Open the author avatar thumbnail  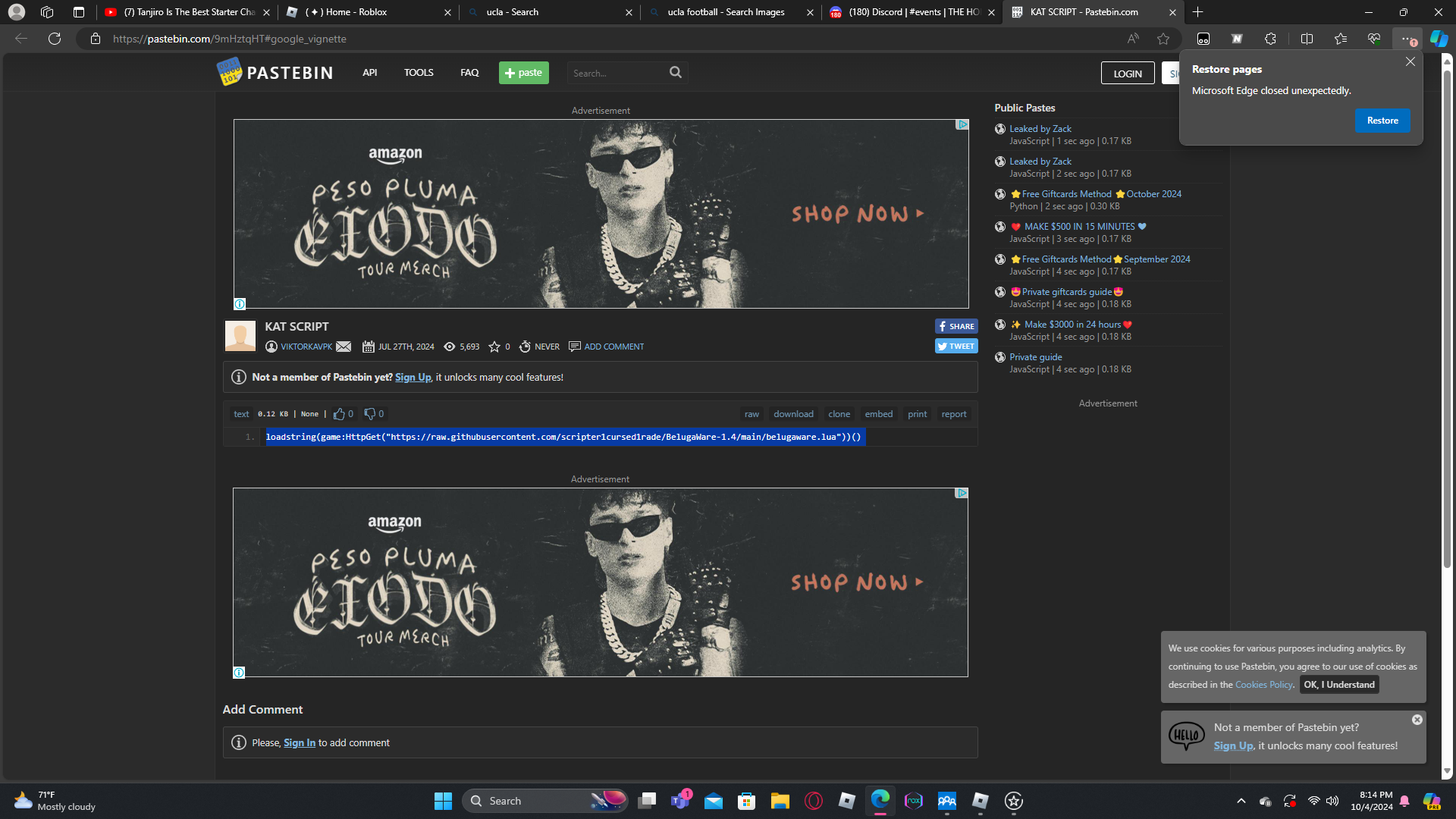click(x=240, y=336)
